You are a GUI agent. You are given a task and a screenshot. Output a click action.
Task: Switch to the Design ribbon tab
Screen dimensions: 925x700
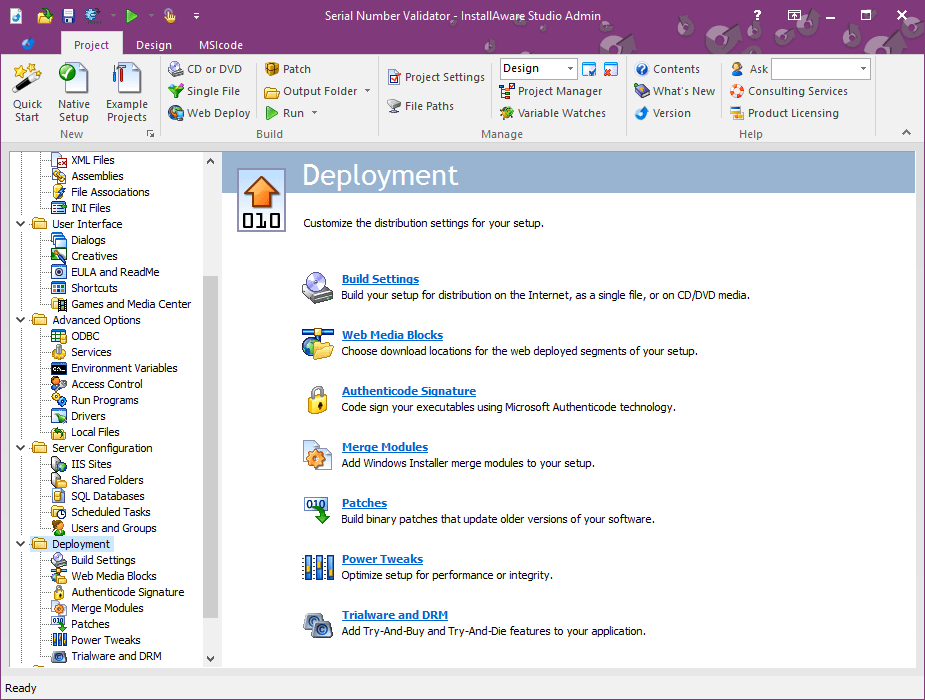click(x=153, y=44)
